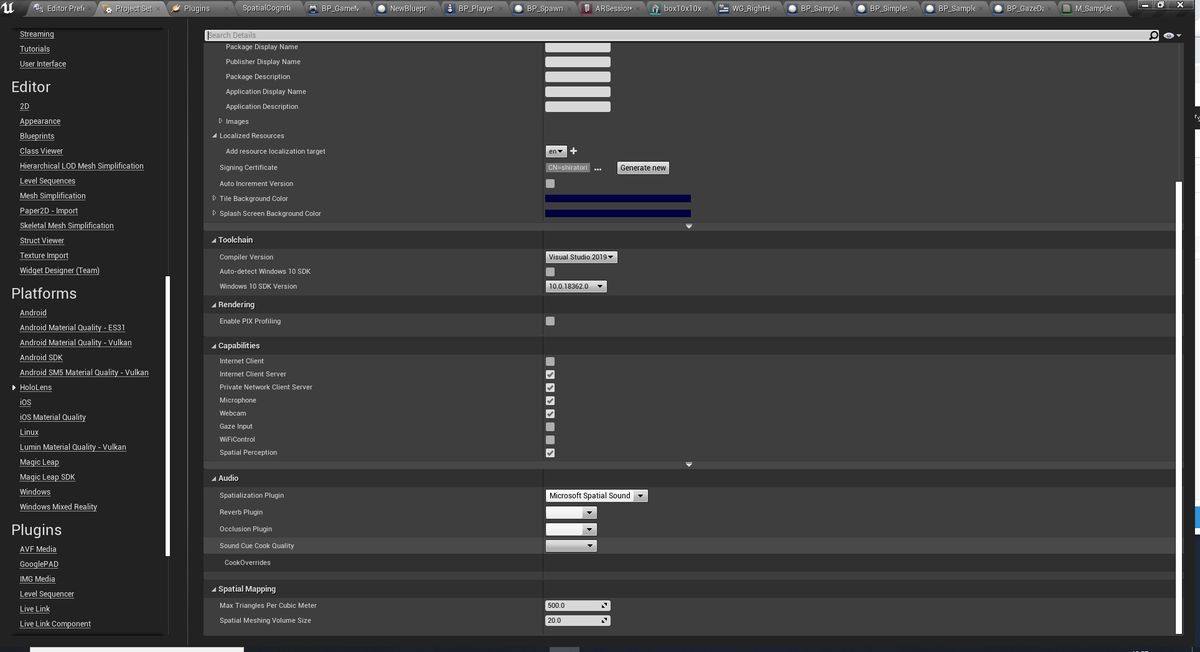The image size is (1200, 652).
Task: Click Max Triangles Per Cubic Meter field
Action: pos(577,606)
